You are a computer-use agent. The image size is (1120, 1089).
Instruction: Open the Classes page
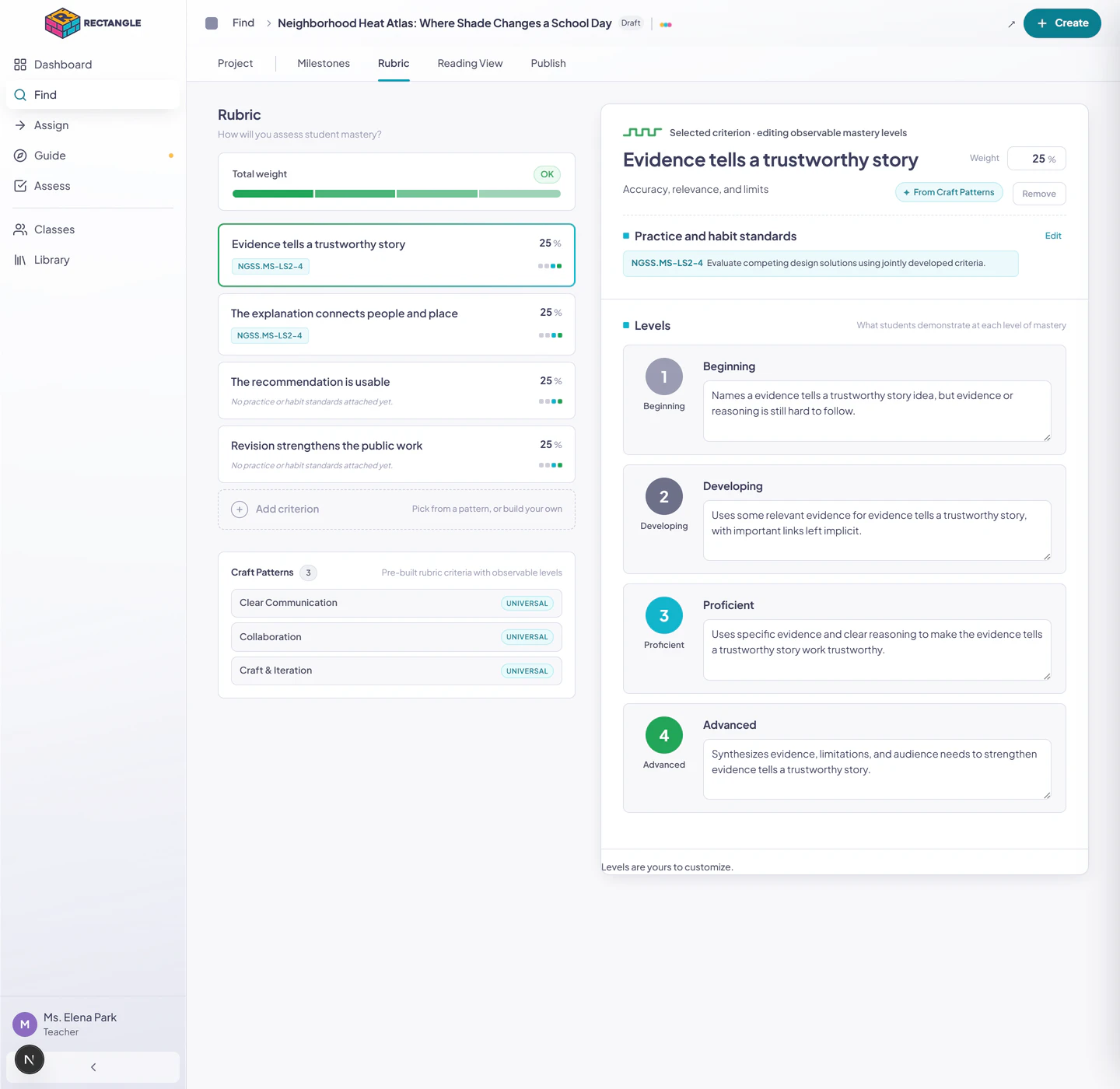tap(93, 229)
